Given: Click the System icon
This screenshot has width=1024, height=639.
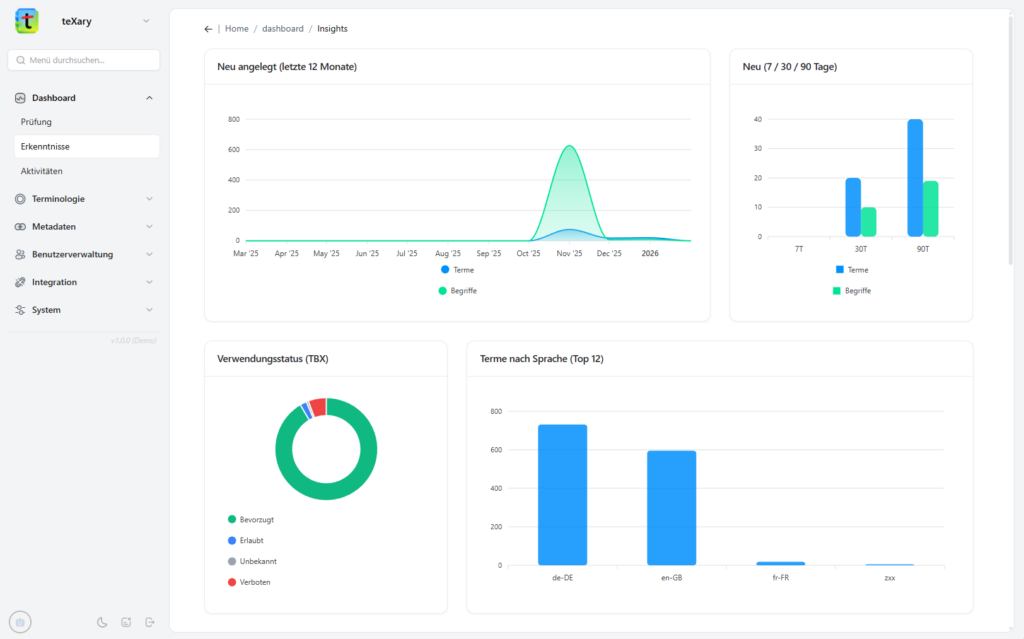Looking at the screenshot, I should click(18, 310).
